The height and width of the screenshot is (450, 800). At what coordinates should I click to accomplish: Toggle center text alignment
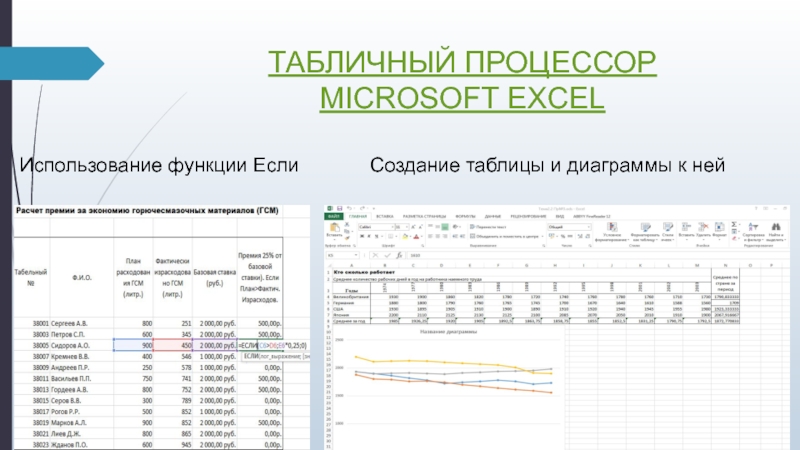(438, 236)
